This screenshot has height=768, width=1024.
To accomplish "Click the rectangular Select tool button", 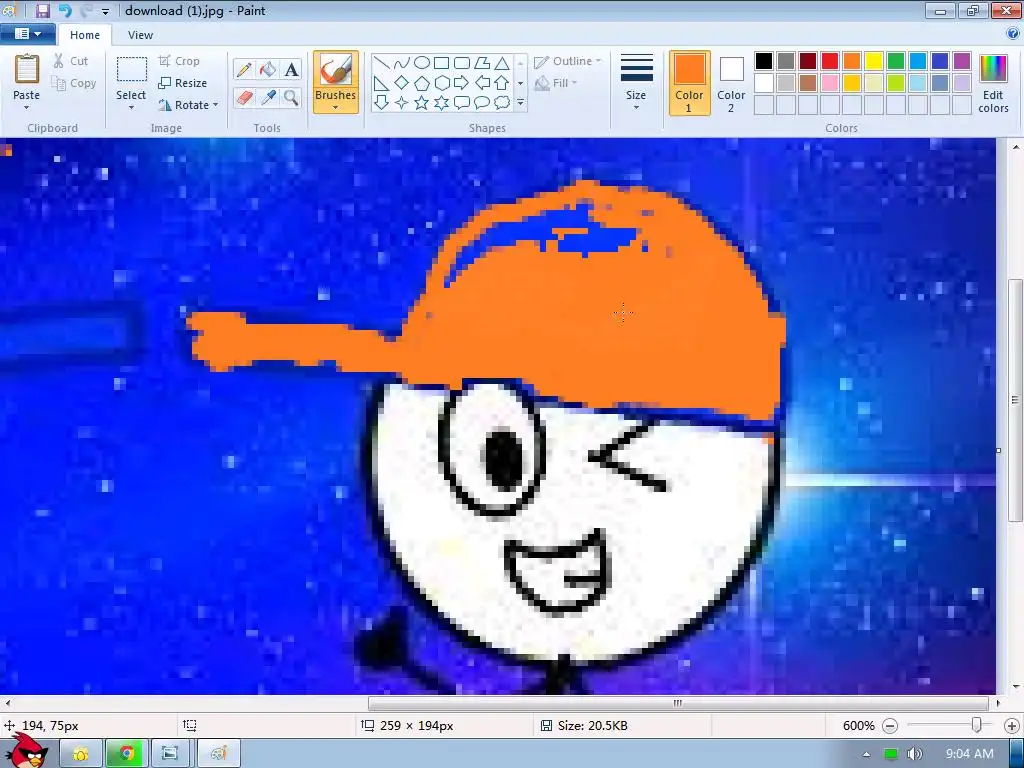I will 131,71.
